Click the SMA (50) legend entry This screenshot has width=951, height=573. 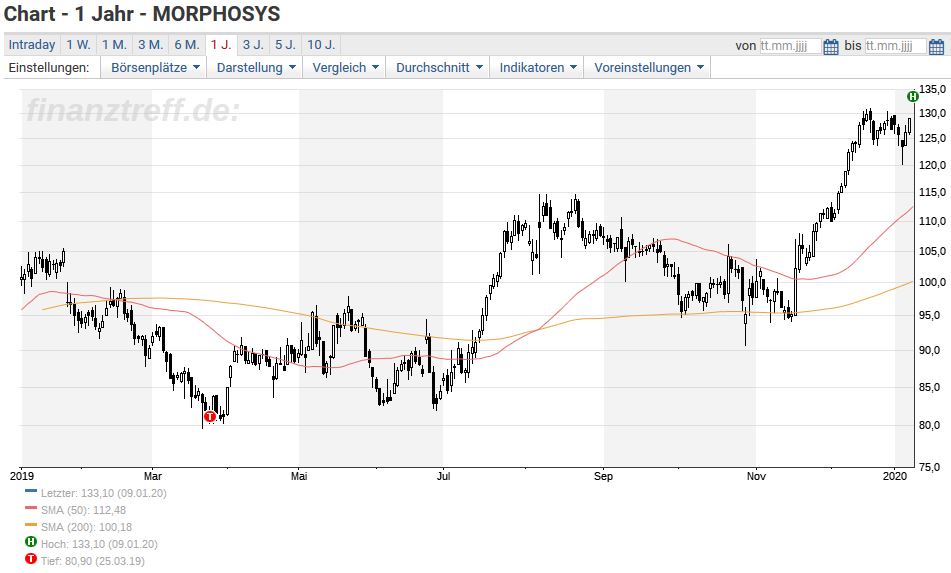point(84,510)
